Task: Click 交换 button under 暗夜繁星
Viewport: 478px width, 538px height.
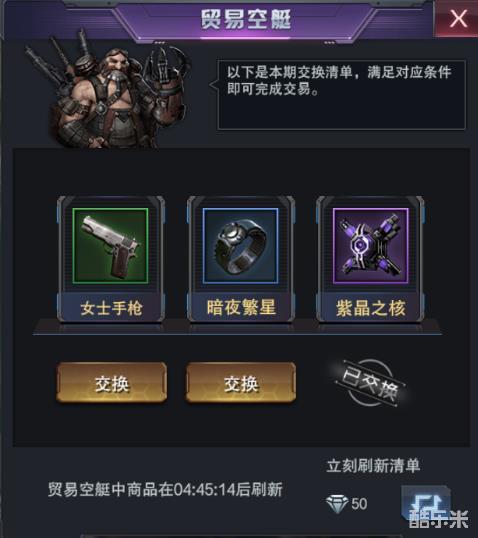Action: 241,382
